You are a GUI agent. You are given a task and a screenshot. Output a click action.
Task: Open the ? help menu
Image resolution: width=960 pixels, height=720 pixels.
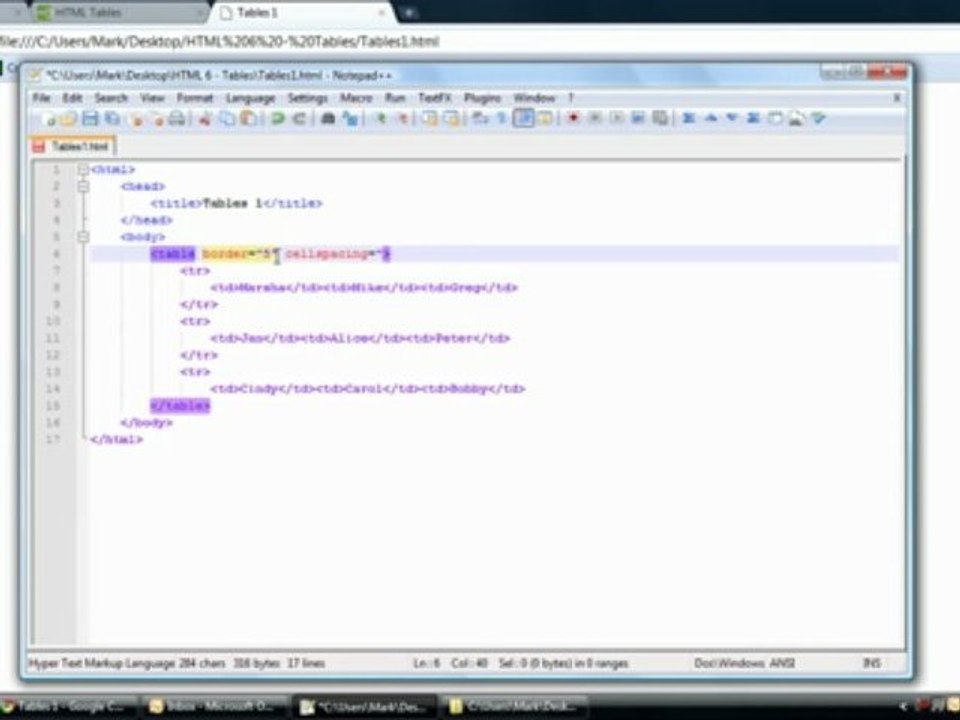click(571, 98)
